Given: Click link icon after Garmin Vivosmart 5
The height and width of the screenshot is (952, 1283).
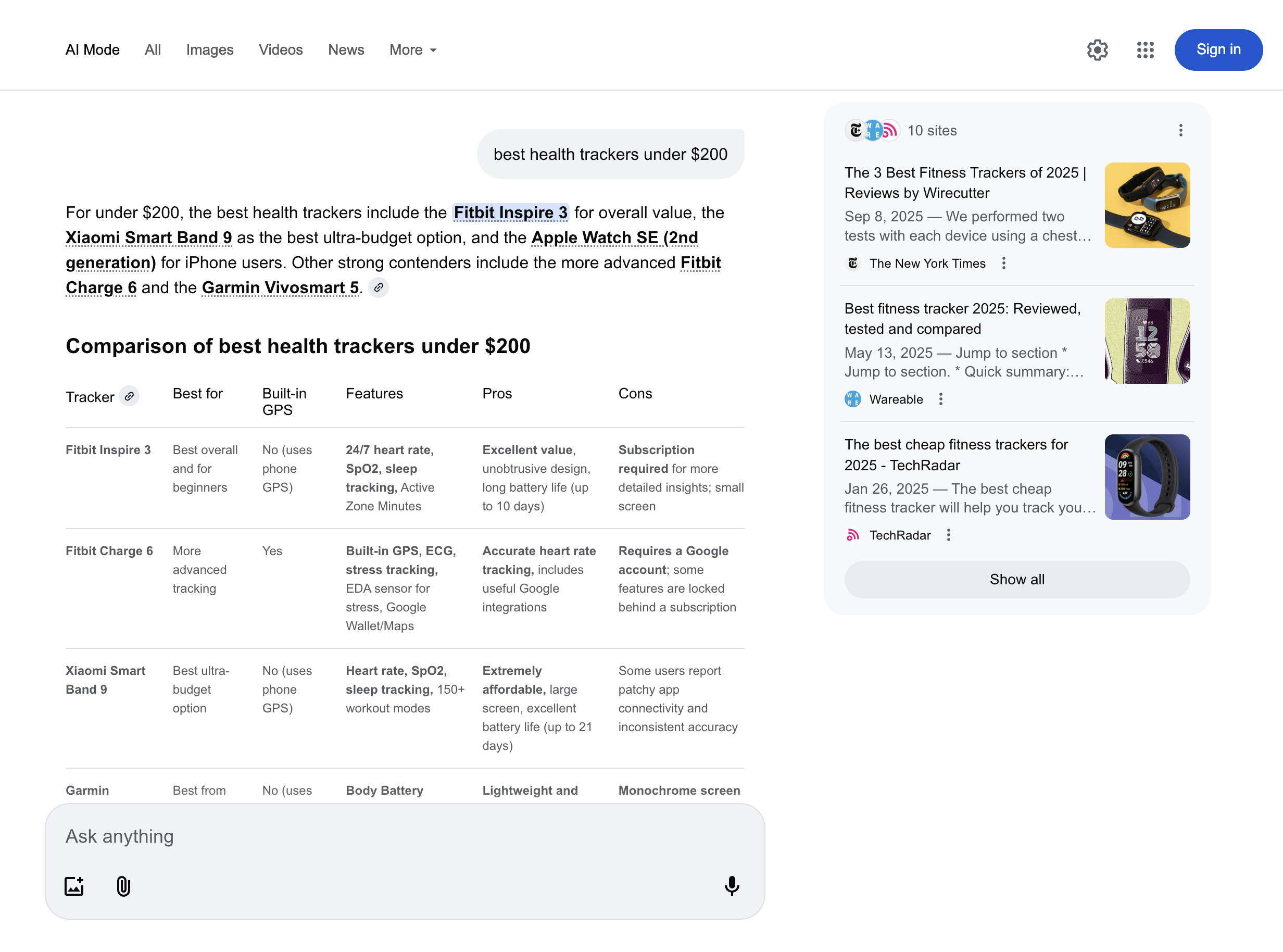Looking at the screenshot, I should point(379,287).
